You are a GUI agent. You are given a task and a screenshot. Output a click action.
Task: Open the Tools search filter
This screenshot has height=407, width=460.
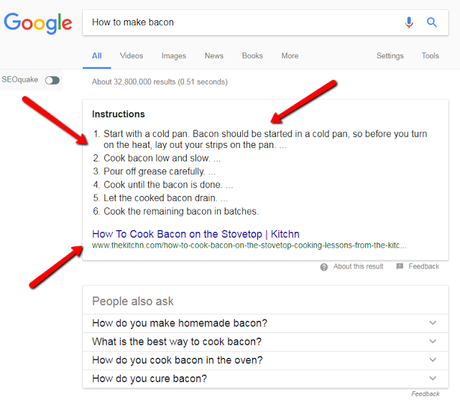(x=430, y=56)
